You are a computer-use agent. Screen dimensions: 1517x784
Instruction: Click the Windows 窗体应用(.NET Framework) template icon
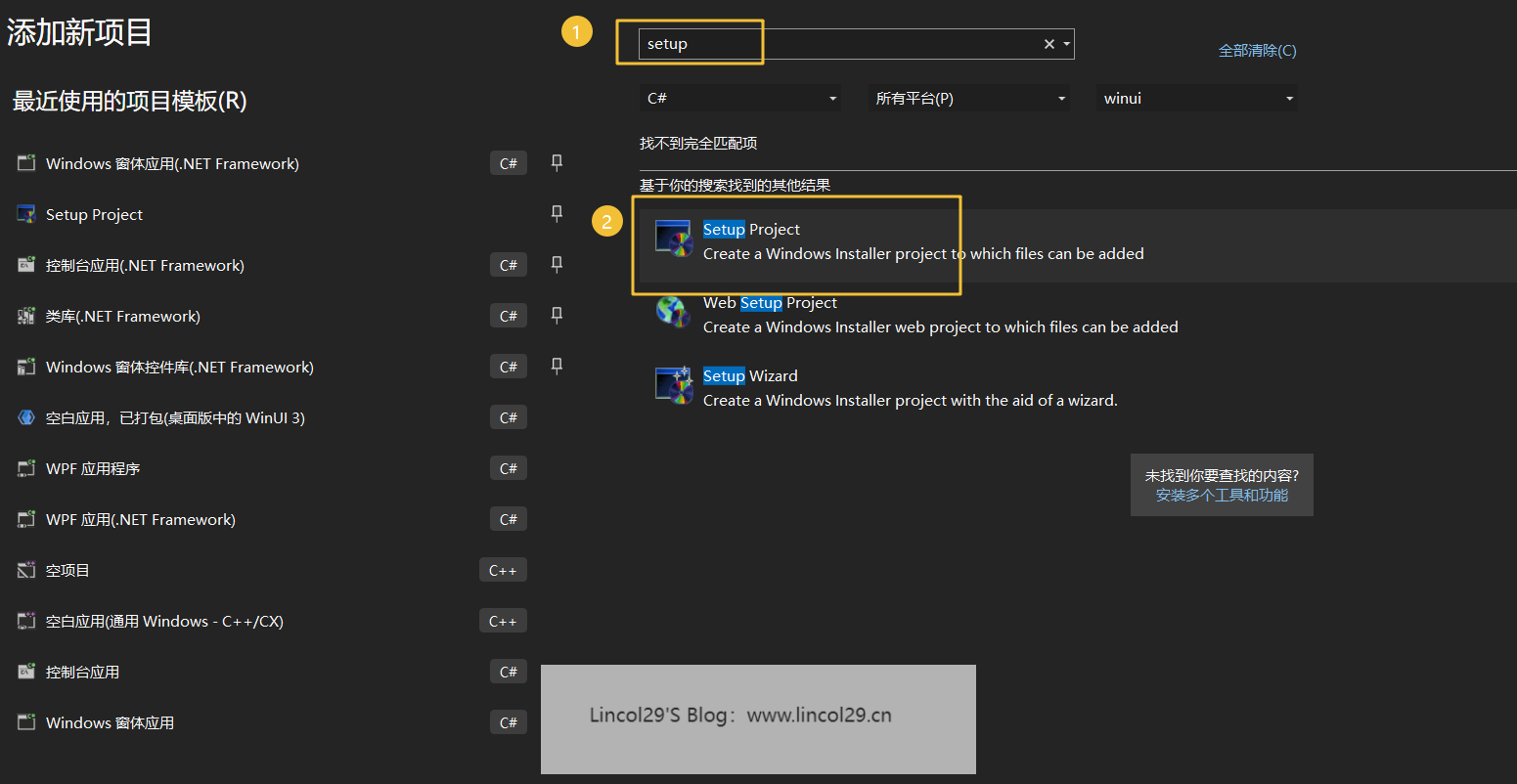pos(25,162)
